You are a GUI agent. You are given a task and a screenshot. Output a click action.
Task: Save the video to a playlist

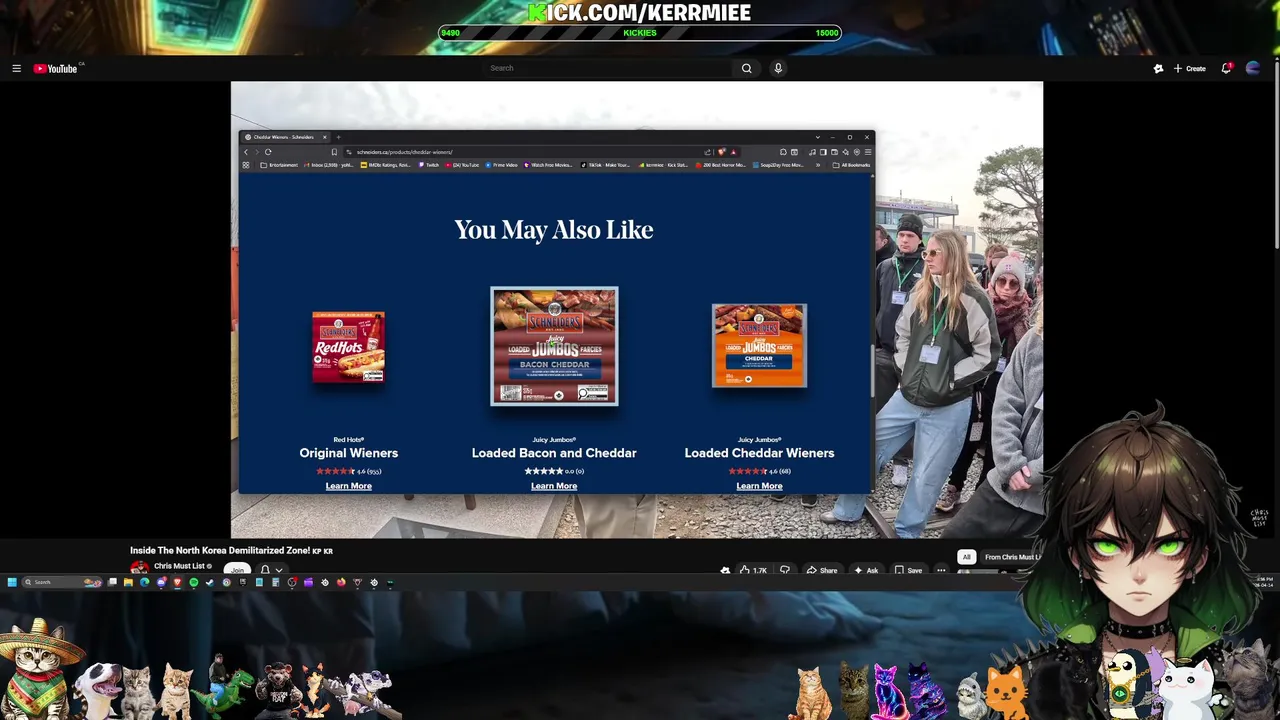[x=908, y=570]
